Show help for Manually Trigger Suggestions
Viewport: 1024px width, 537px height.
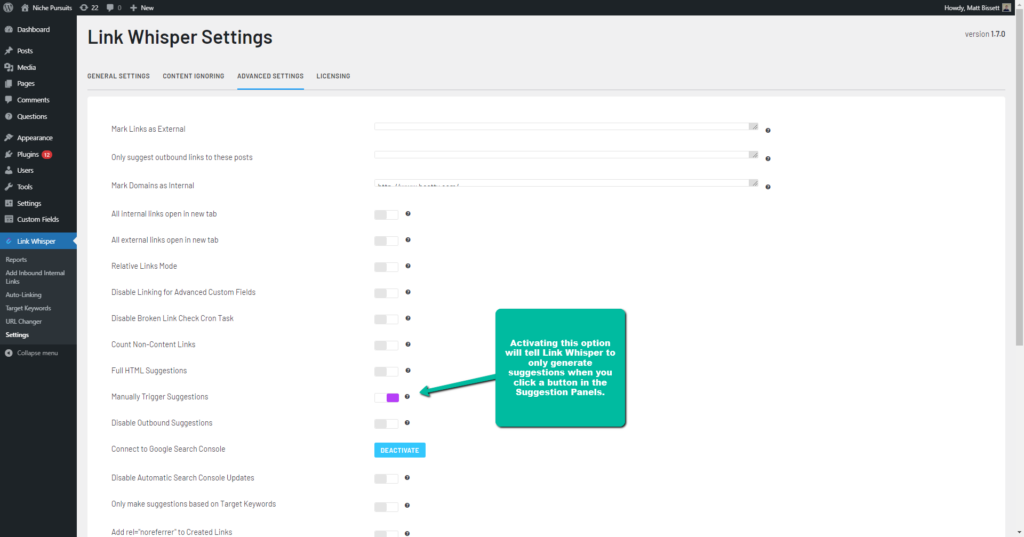(x=408, y=397)
